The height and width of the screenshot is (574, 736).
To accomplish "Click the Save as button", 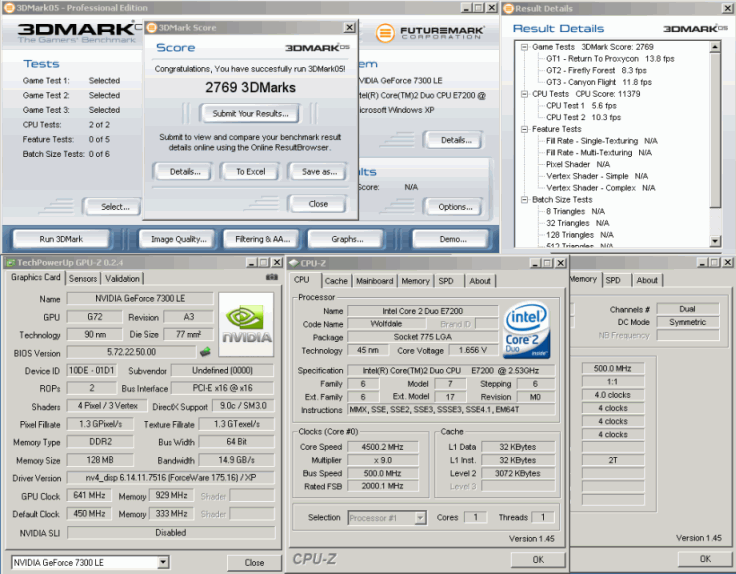I will (x=319, y=172).
